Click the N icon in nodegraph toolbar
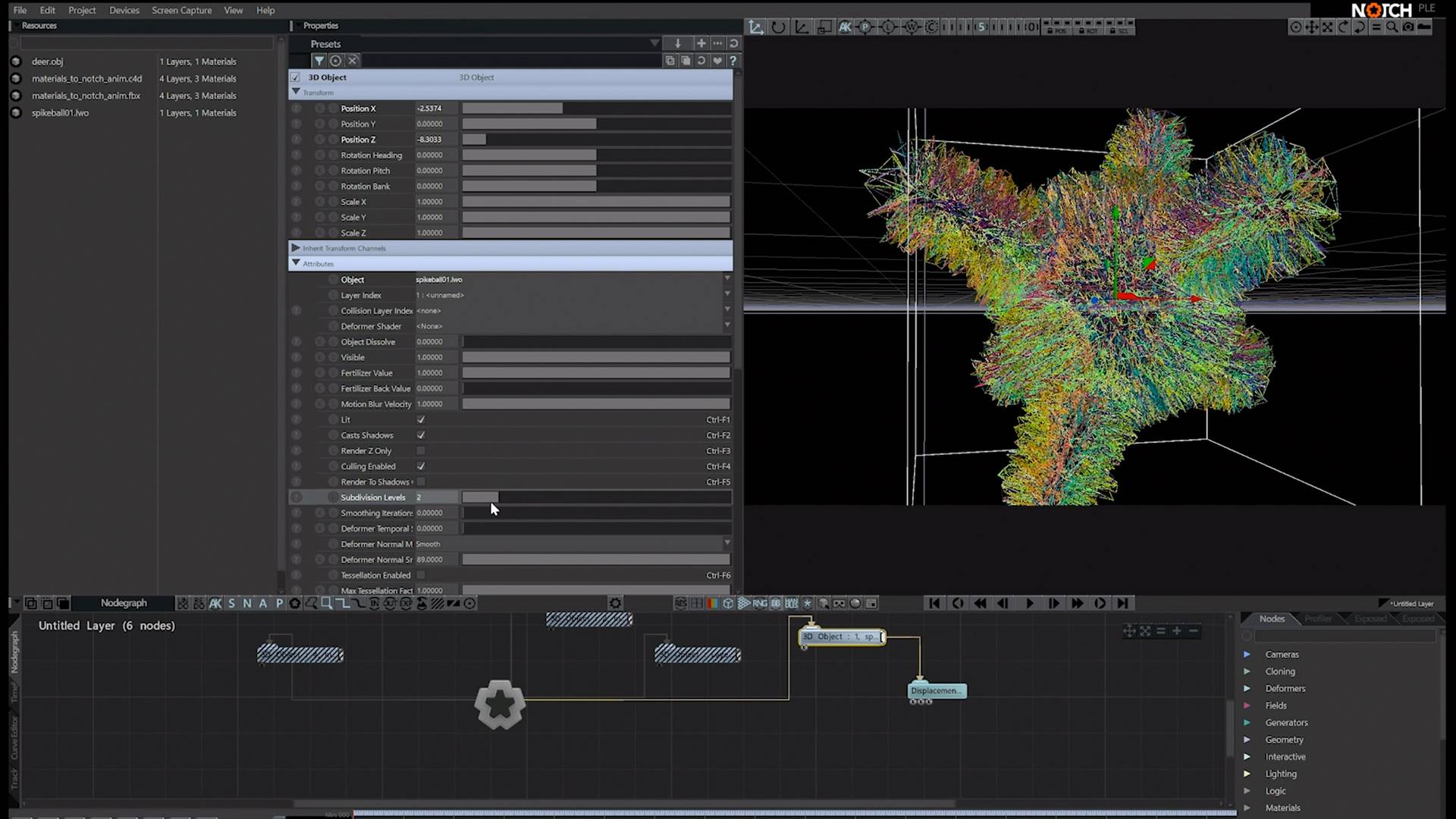 tap(247, 604)
